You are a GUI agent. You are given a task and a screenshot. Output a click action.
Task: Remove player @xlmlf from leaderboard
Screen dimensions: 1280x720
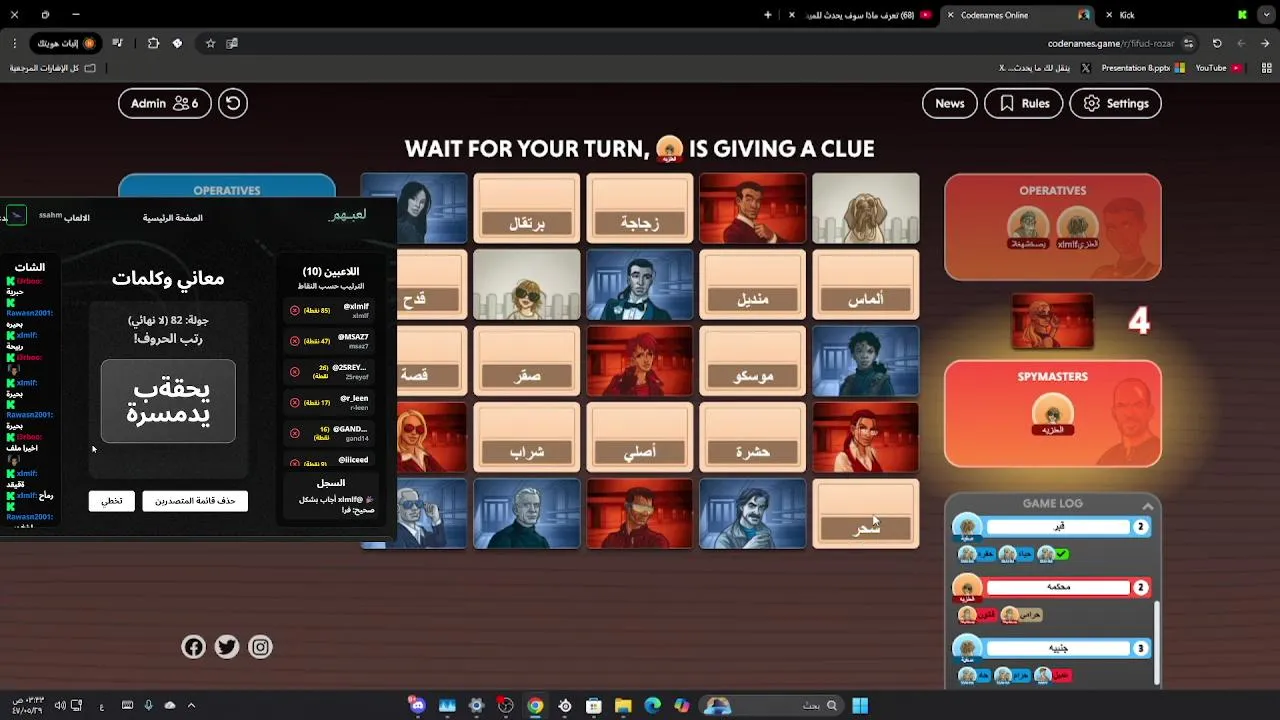[x=295, y=310]
